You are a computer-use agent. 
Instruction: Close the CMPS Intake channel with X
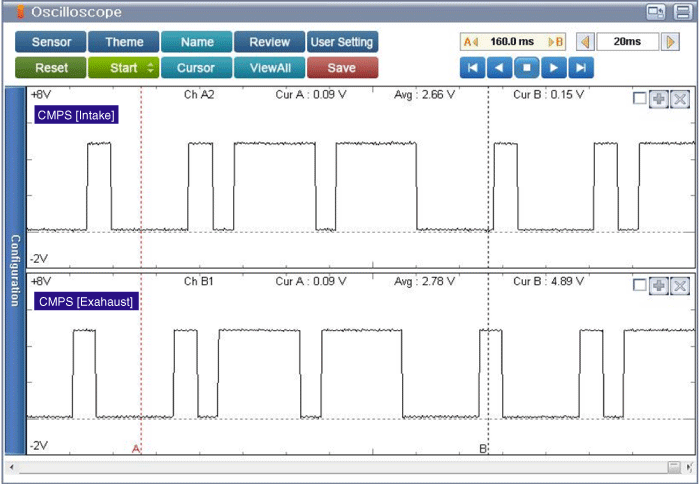tap(680, 98)
